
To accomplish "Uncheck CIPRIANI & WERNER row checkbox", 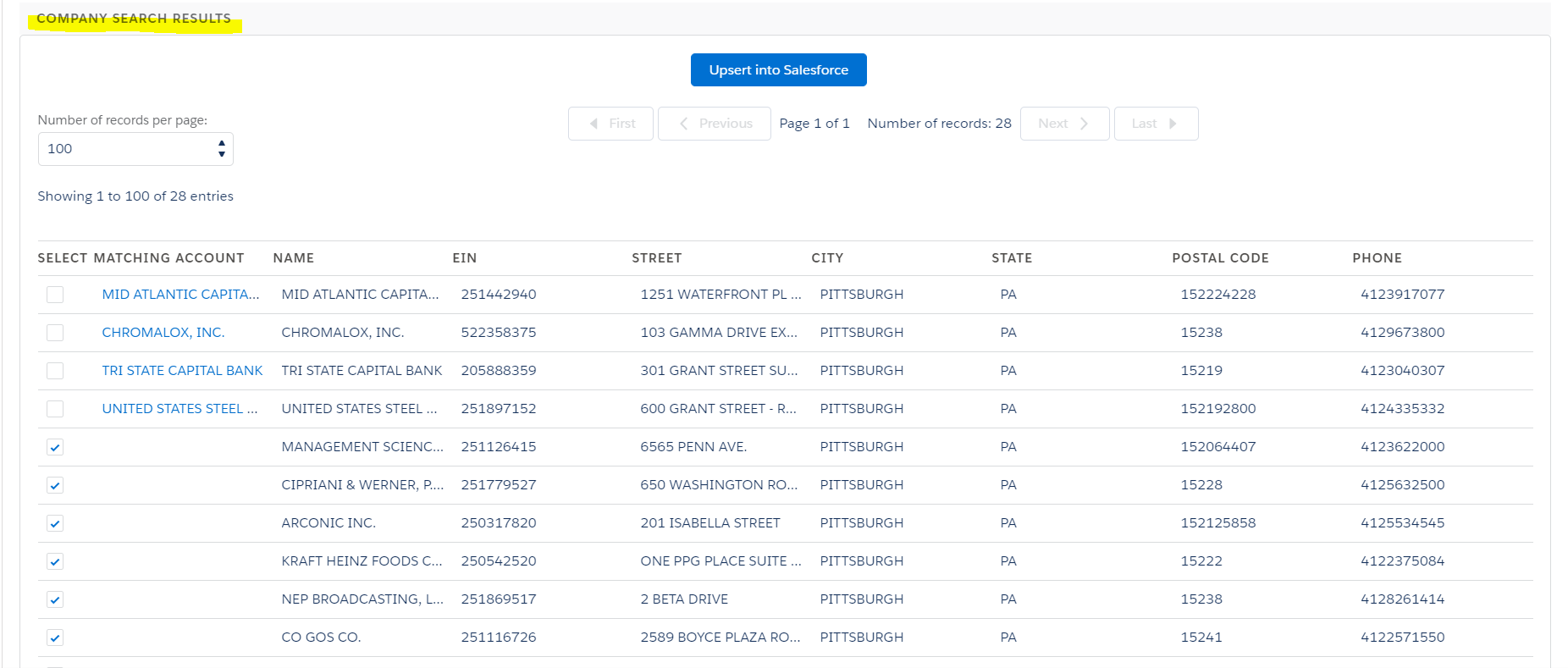I will click(55, 485).
